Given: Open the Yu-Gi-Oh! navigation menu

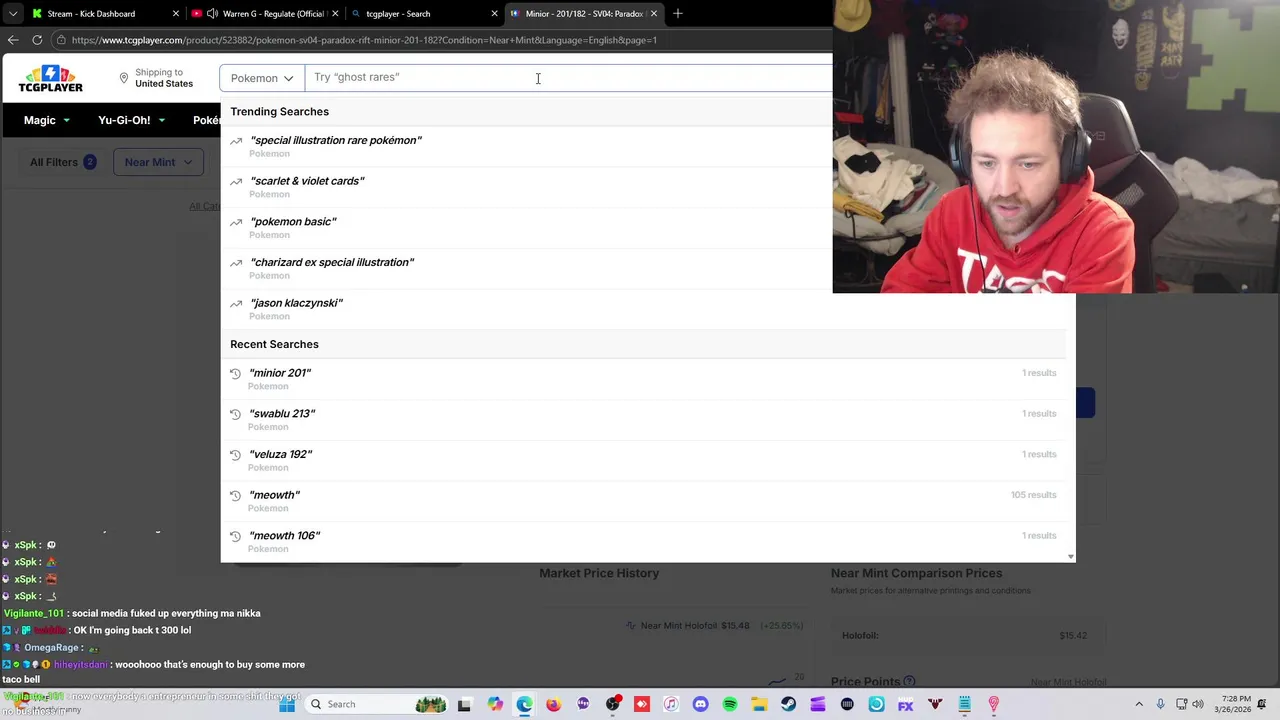Looking at the screenshot, I should (130, 120).
